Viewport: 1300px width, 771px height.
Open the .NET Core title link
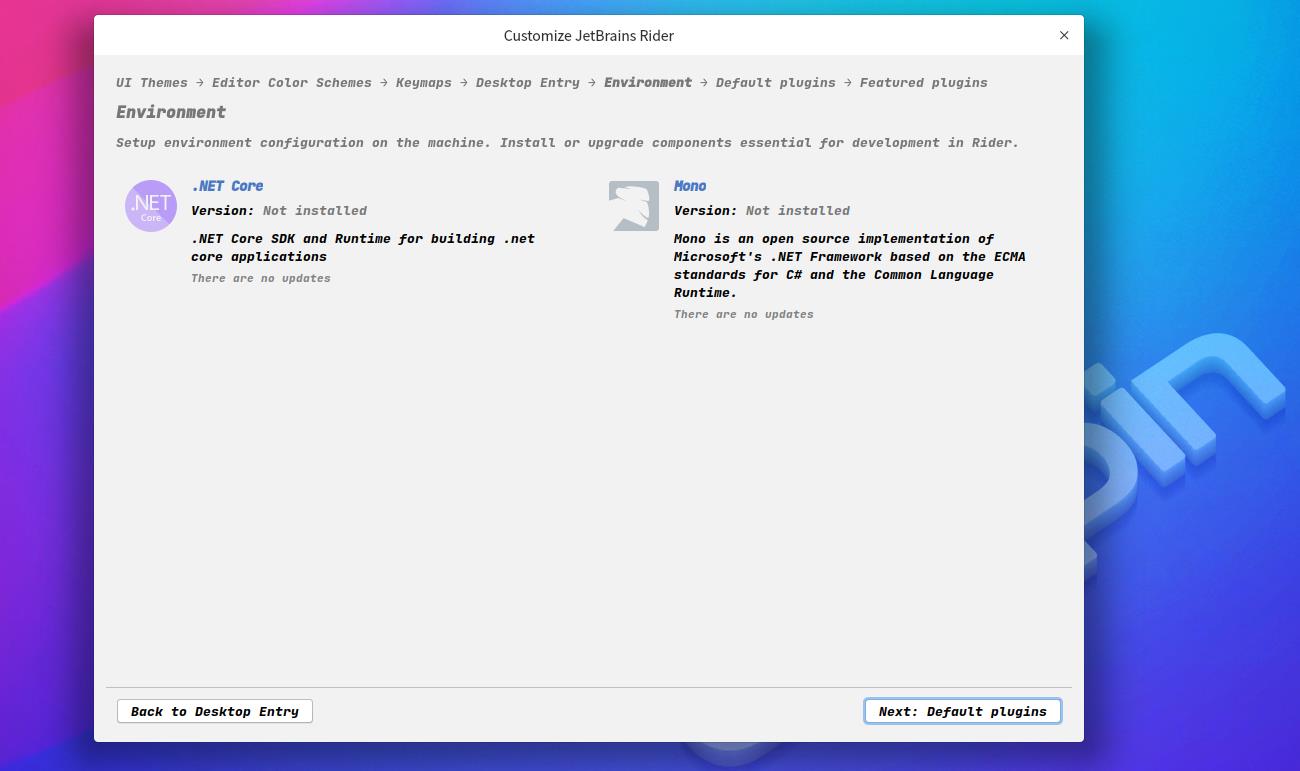pos(227,186)
